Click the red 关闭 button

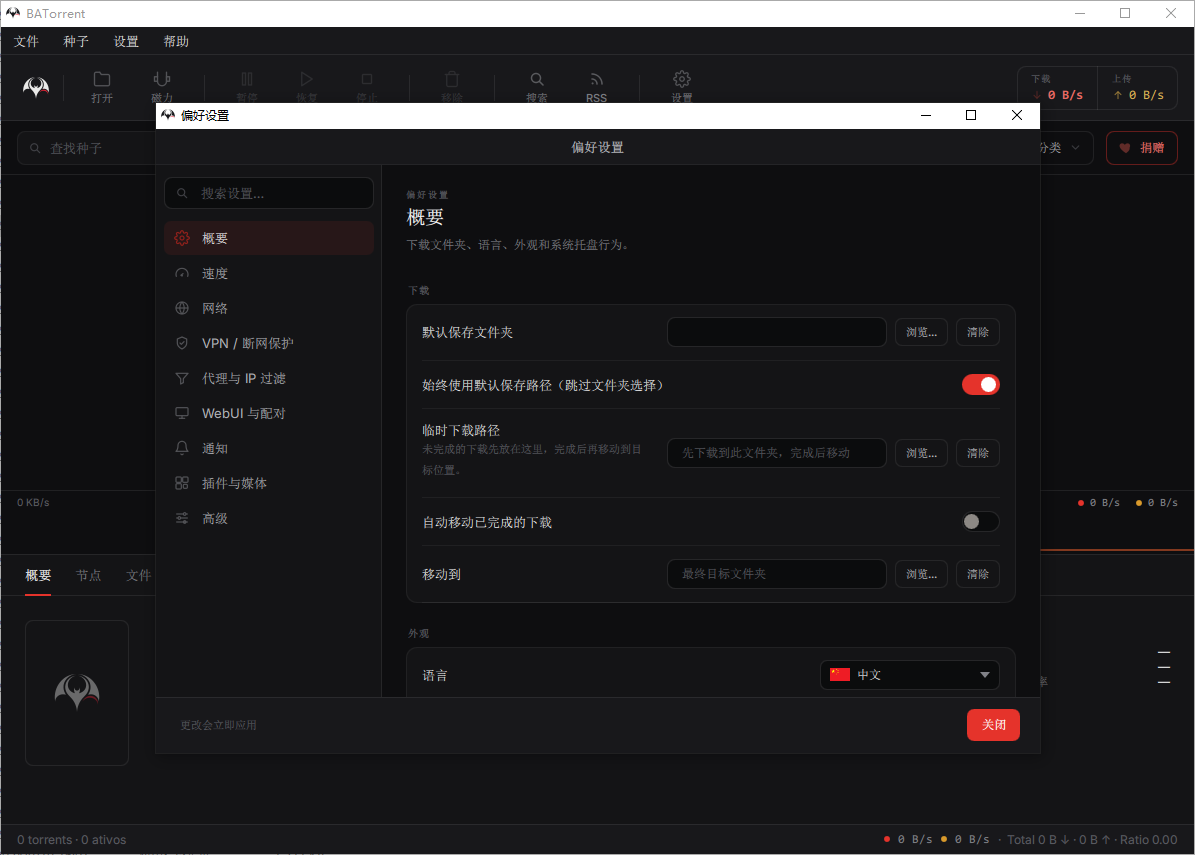tap(993, 725)
